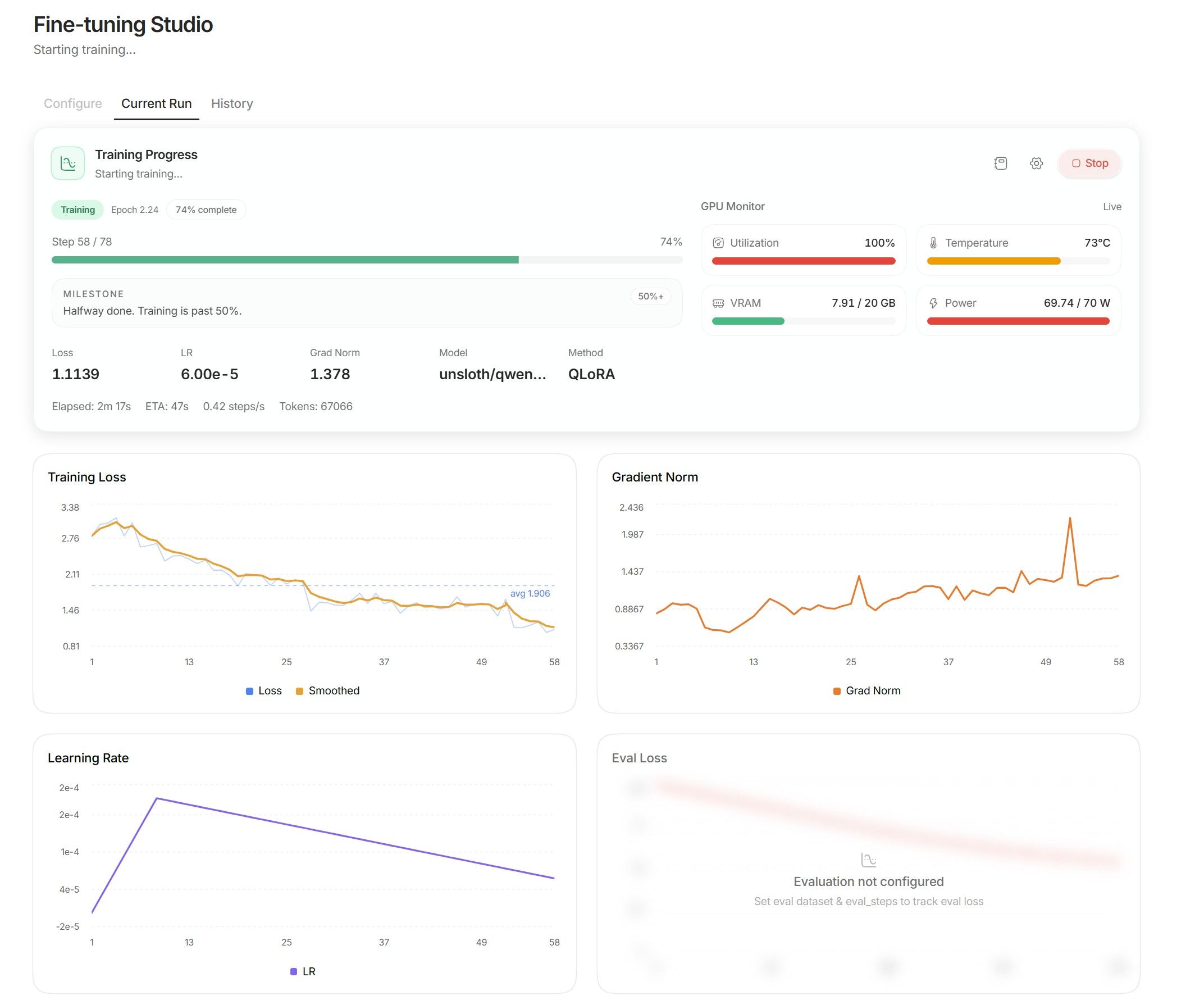Click the 74% complete badge
1204x1000 pixels.
click(206, 210)
